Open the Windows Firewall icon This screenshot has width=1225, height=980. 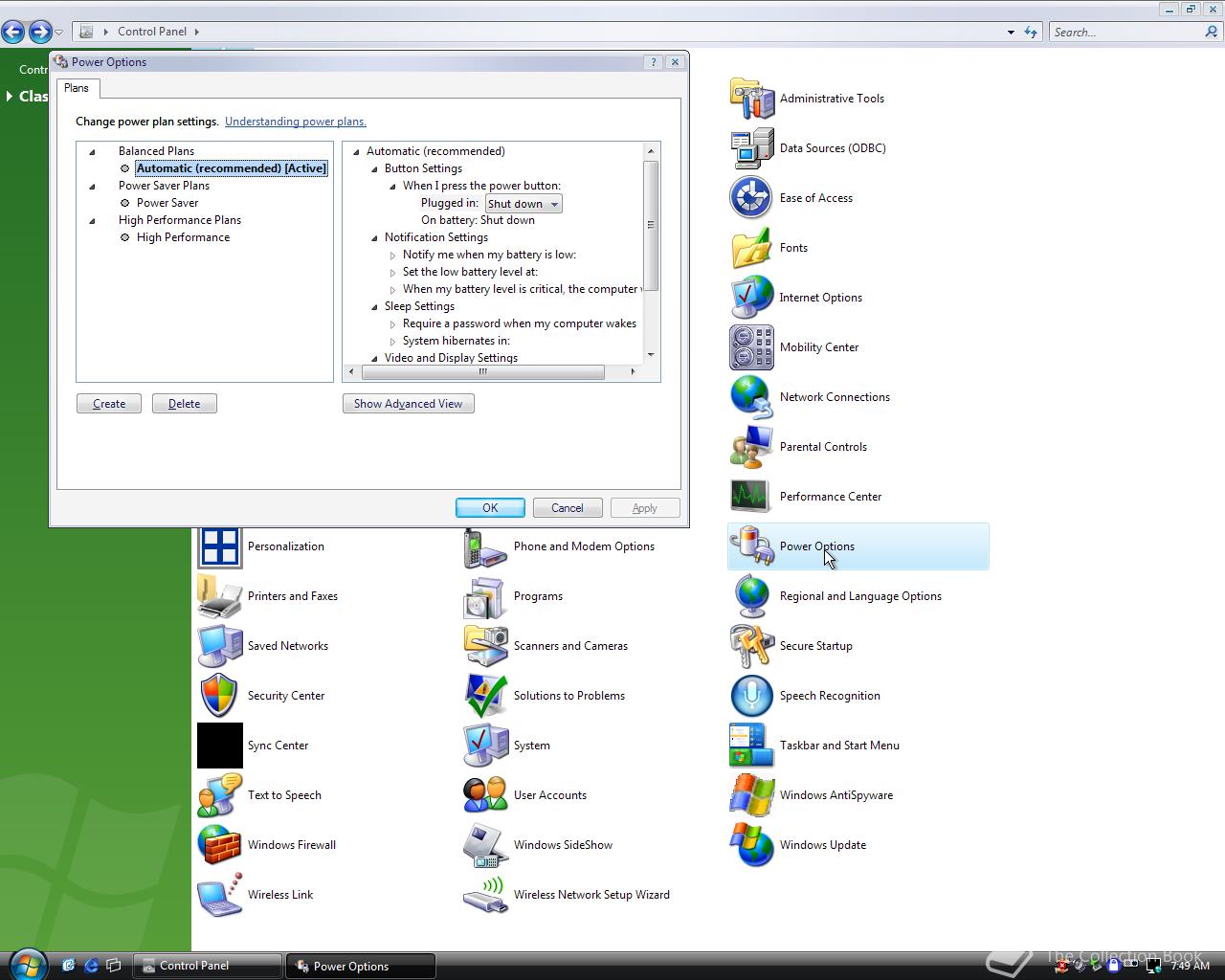point(219,845)
